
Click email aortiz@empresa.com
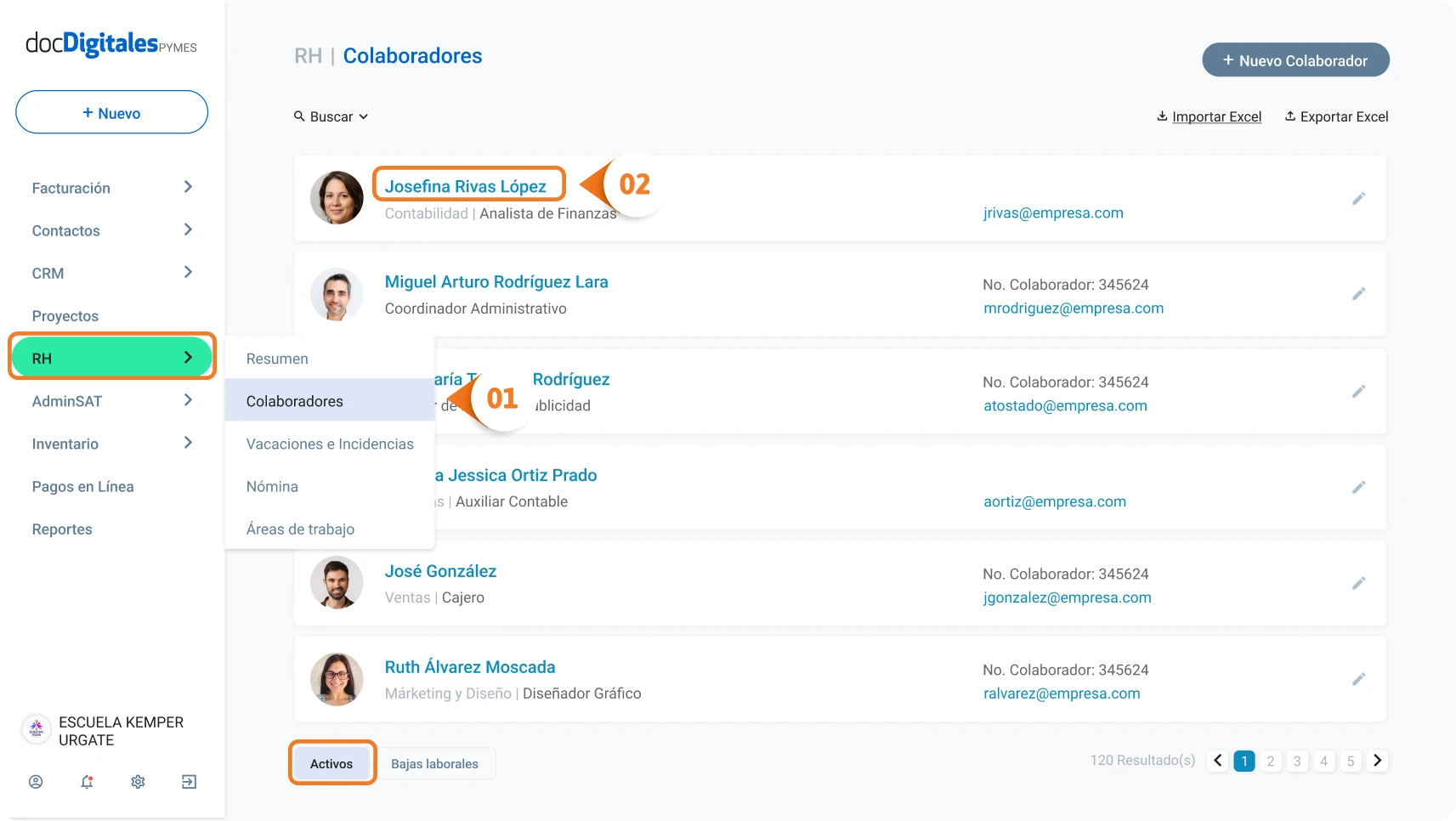pyautogui.click(x=1055, y=502)
